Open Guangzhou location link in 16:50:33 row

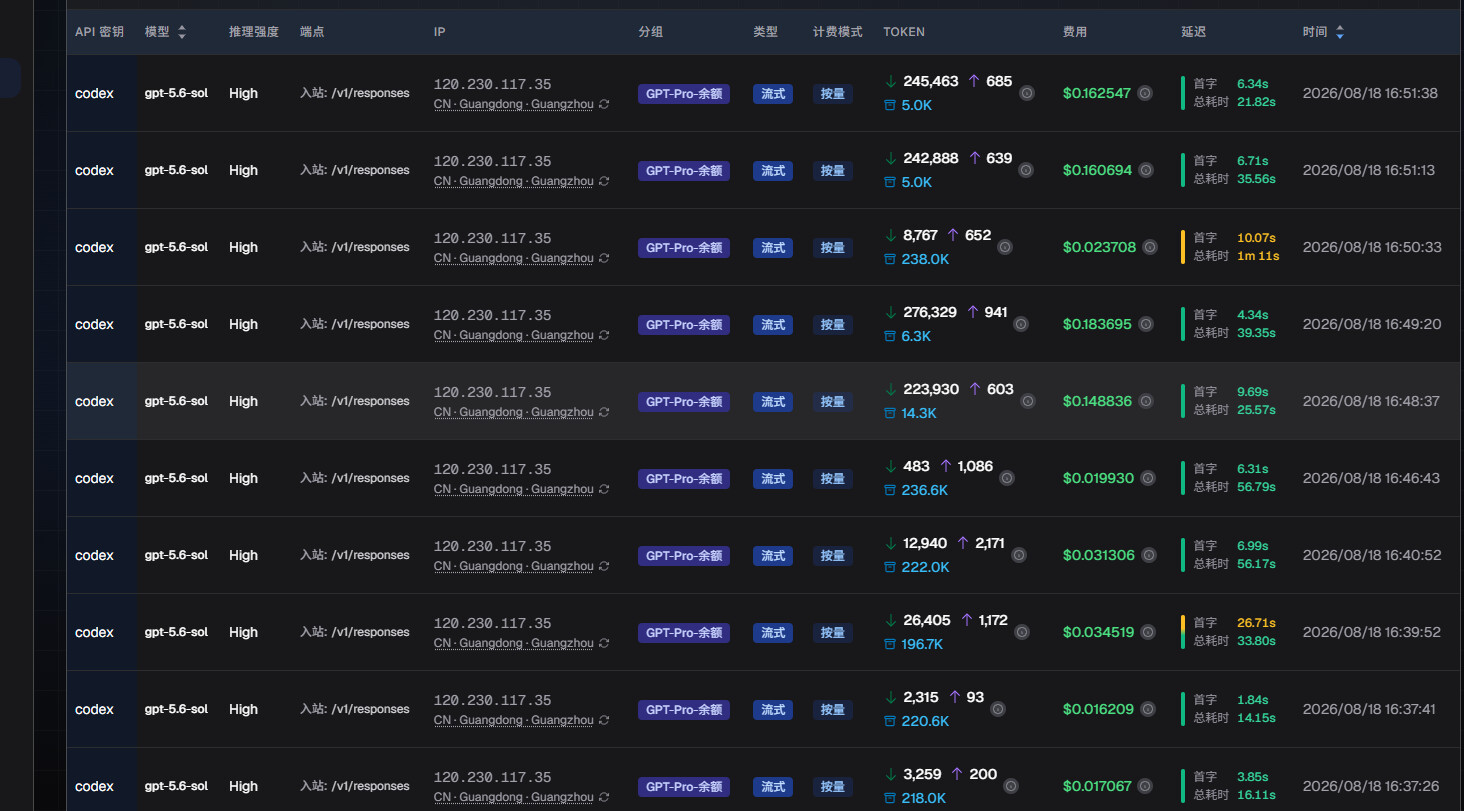(x=514, y=258)
